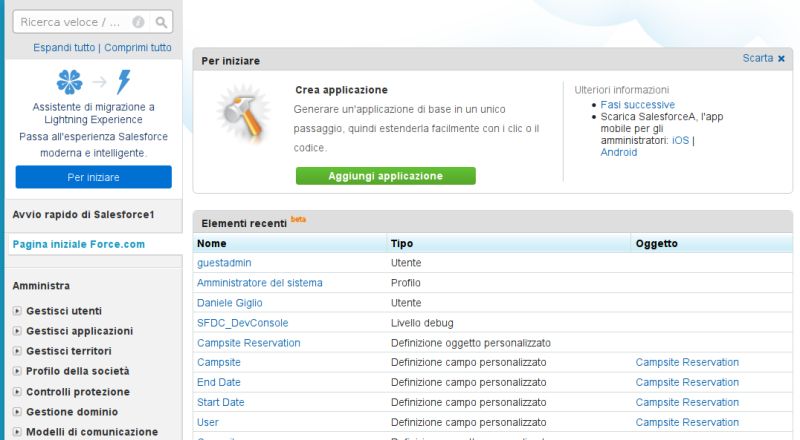Open Gestisci utenti menu label
Screen dimensions: 800x440
[x=64, y=311]
